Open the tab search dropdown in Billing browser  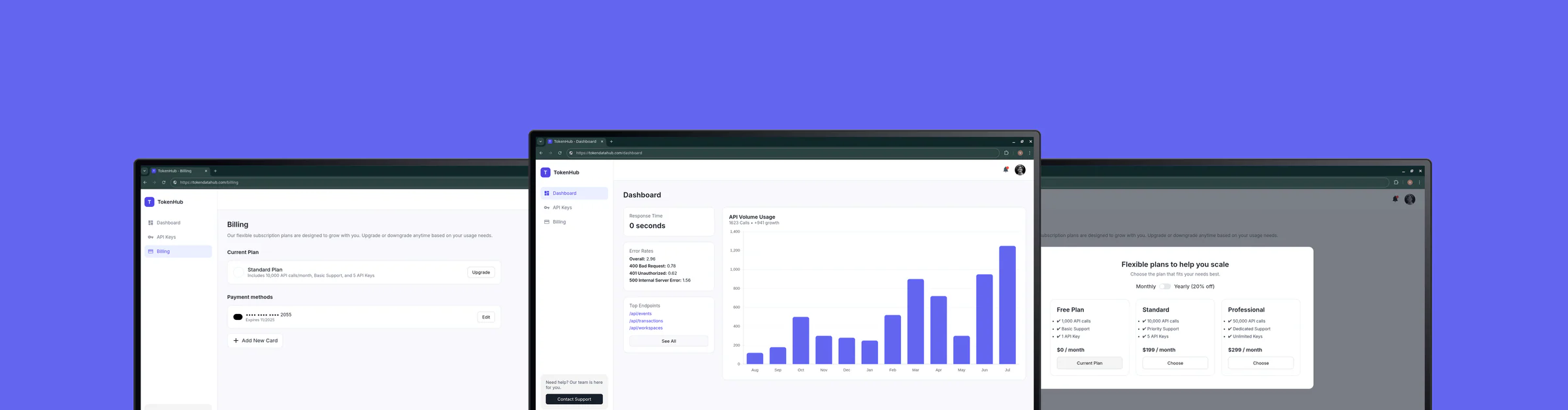[144, 171]
